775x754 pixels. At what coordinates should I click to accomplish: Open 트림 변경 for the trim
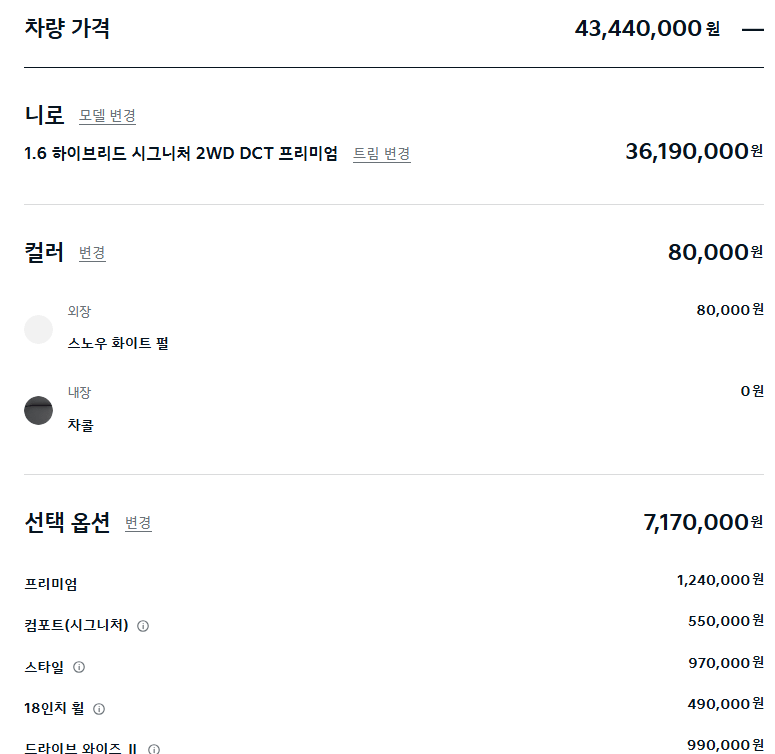click(x=381, y=154)
